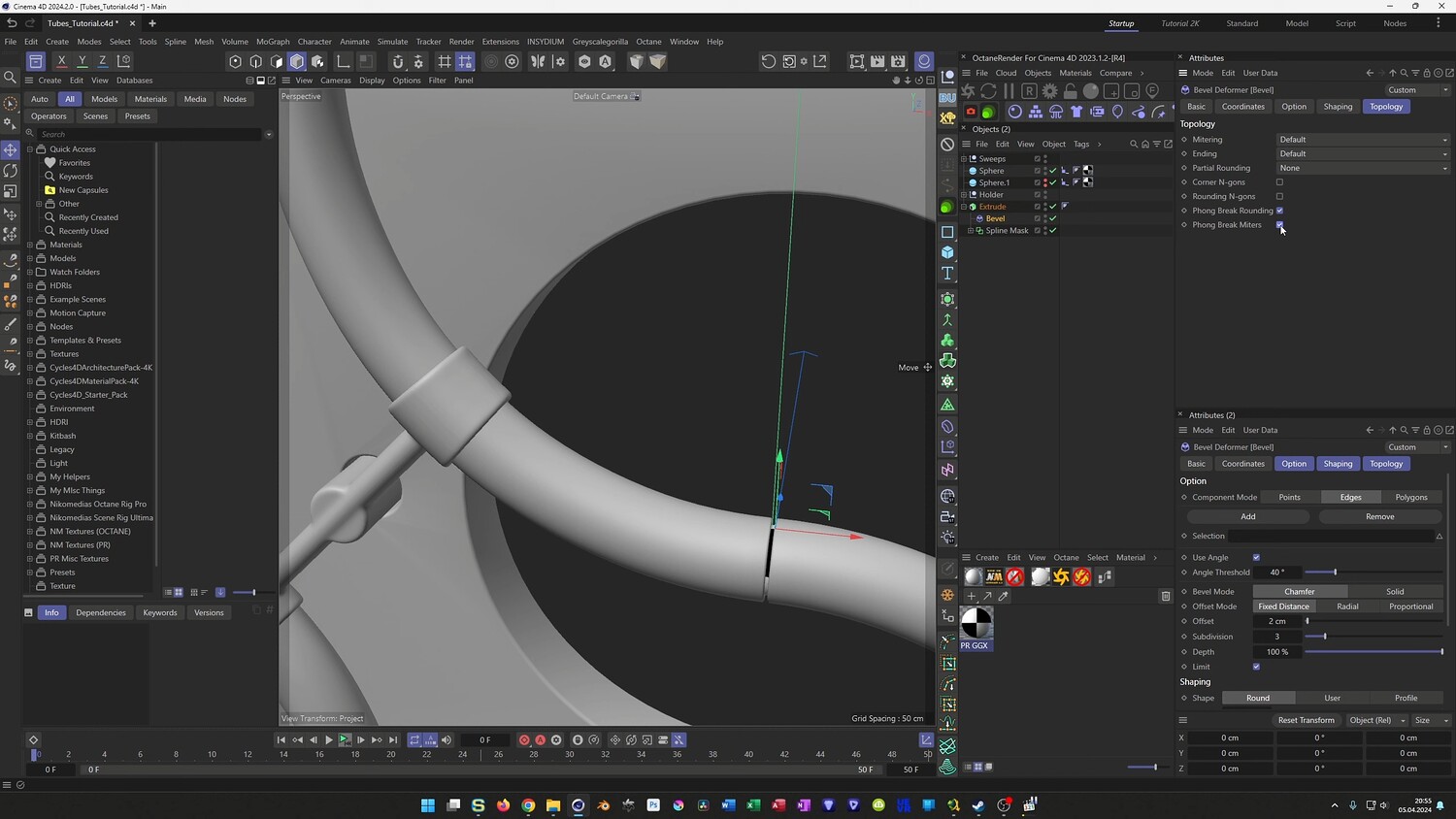Click the Octane render region R icon

[1029, 90]
